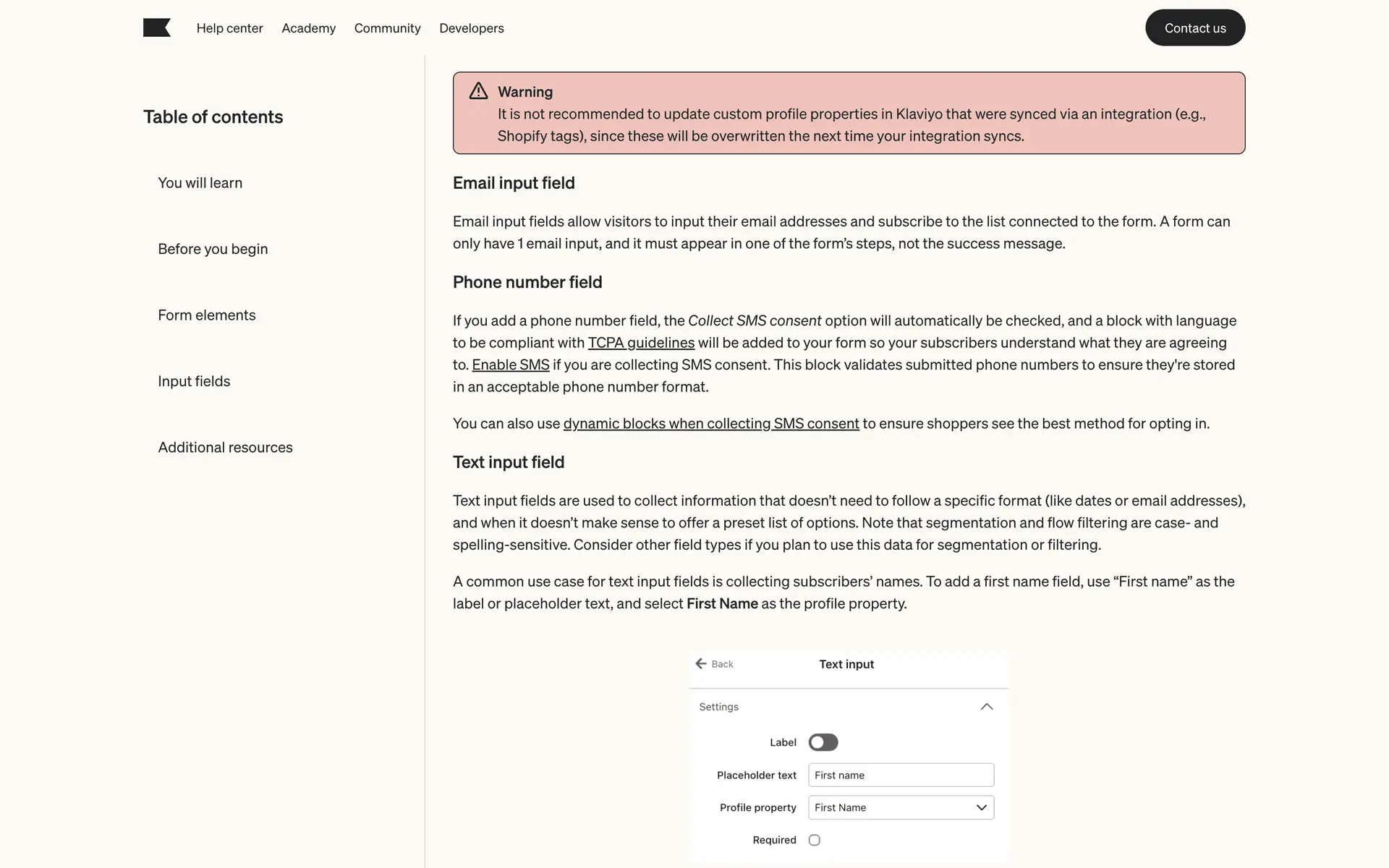Jump to Input fields in table of contents
This screenshot has width=1389, height=868.
click(194, 381)
